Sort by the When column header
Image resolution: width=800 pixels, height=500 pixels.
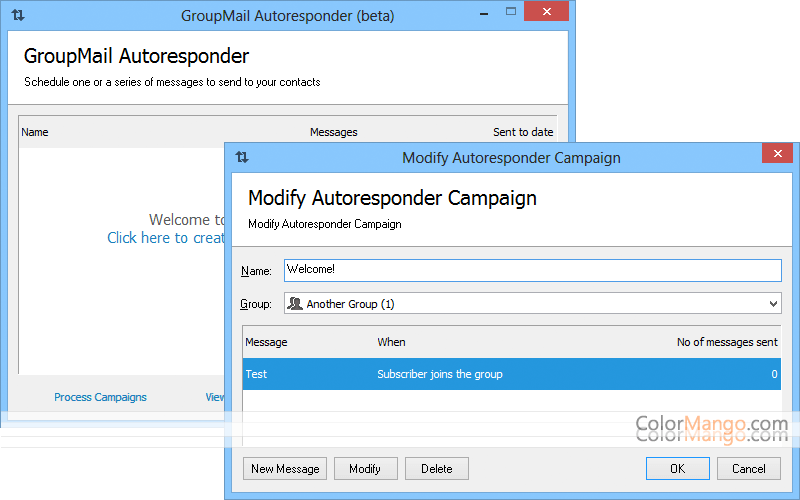(391, 342)
